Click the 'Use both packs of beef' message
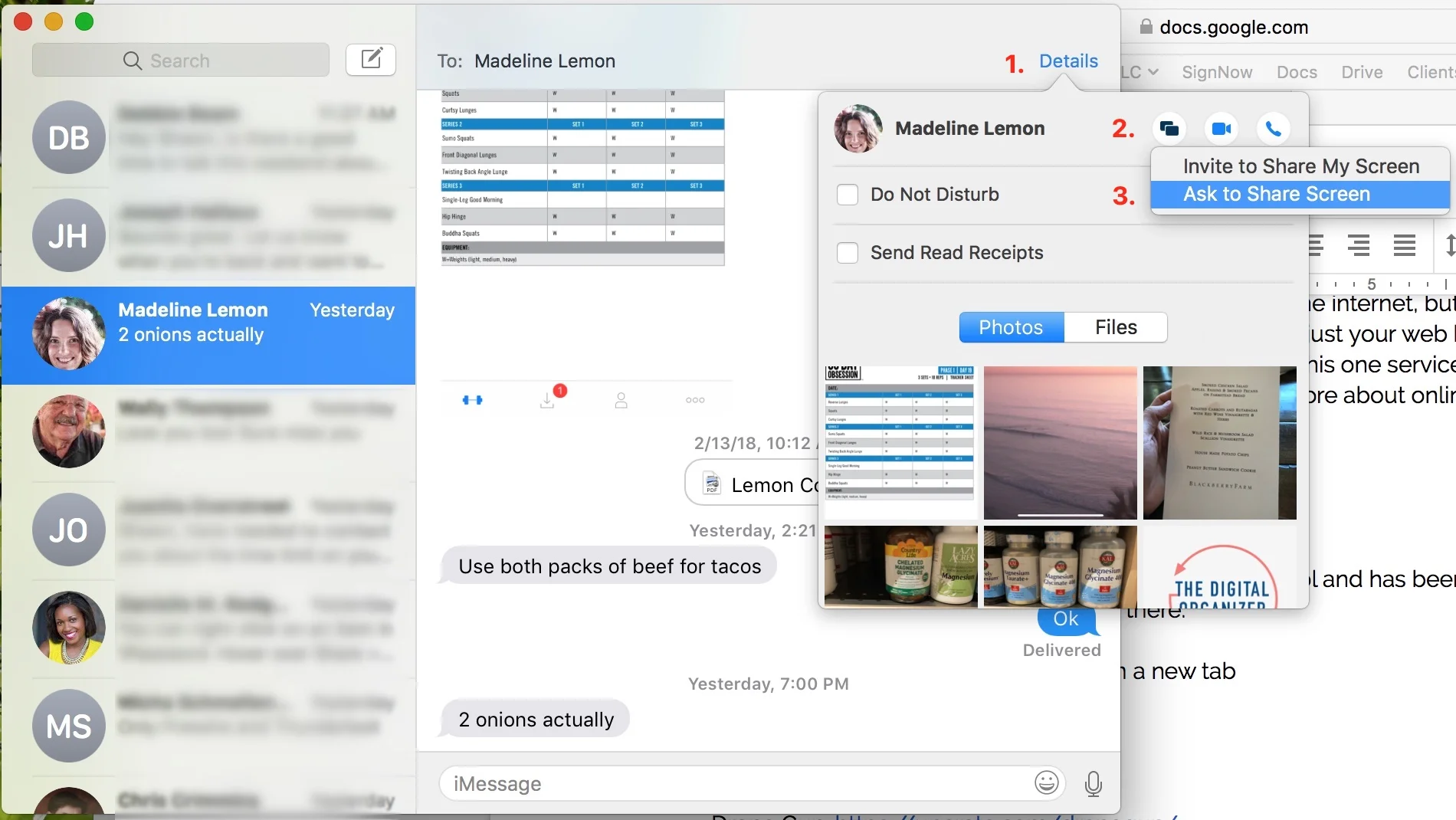The image size is (1456, 820). pos(609,566)
